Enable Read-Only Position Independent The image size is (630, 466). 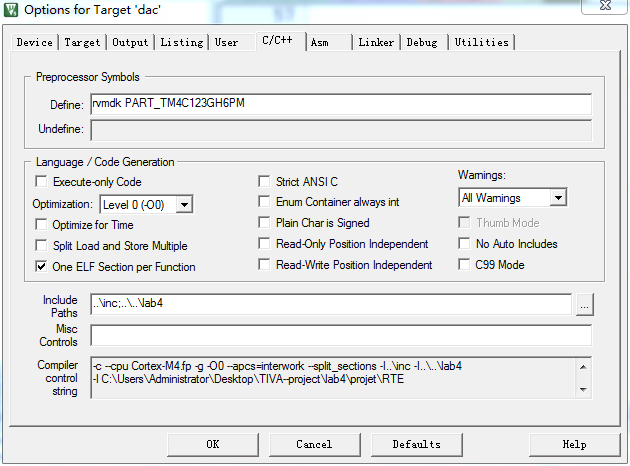(264, 243)
